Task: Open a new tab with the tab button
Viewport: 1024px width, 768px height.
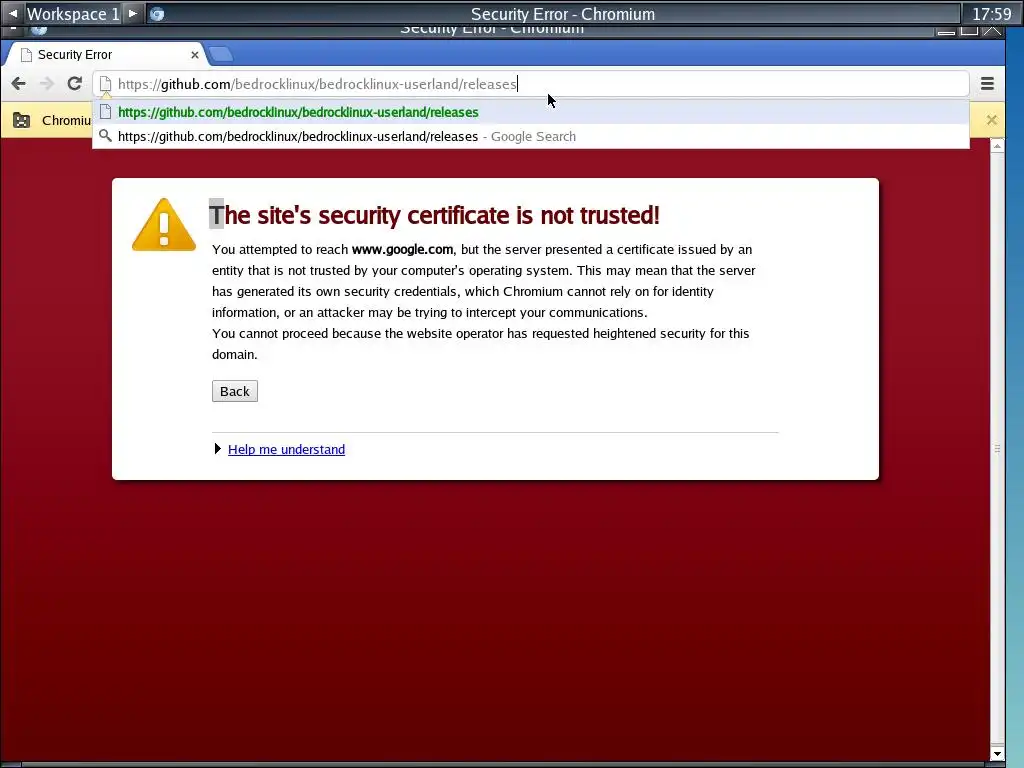Action: click(221, 54)
